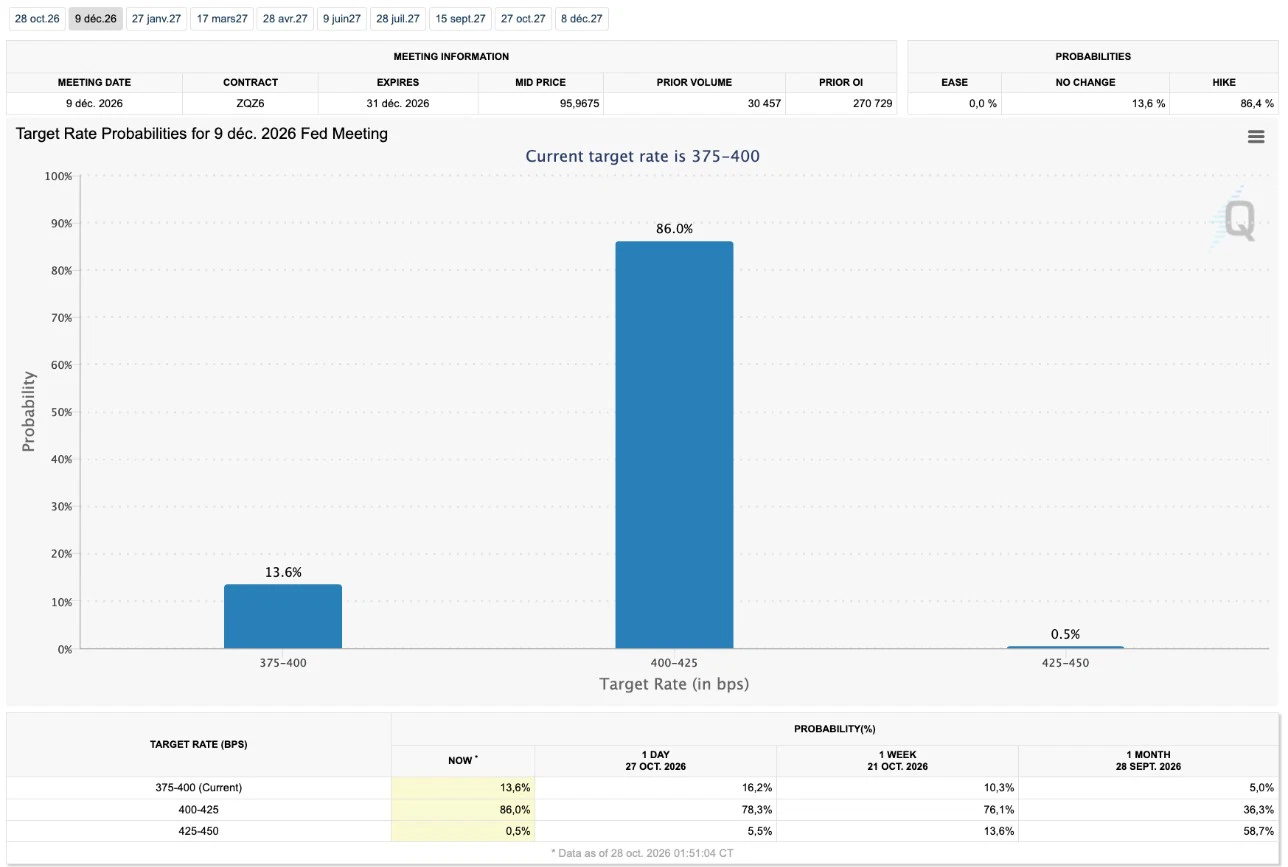The image size is (1288, 867).
Task: Click the 'Target Rate Probabilities' chart heading
Action: coord(202,133)
